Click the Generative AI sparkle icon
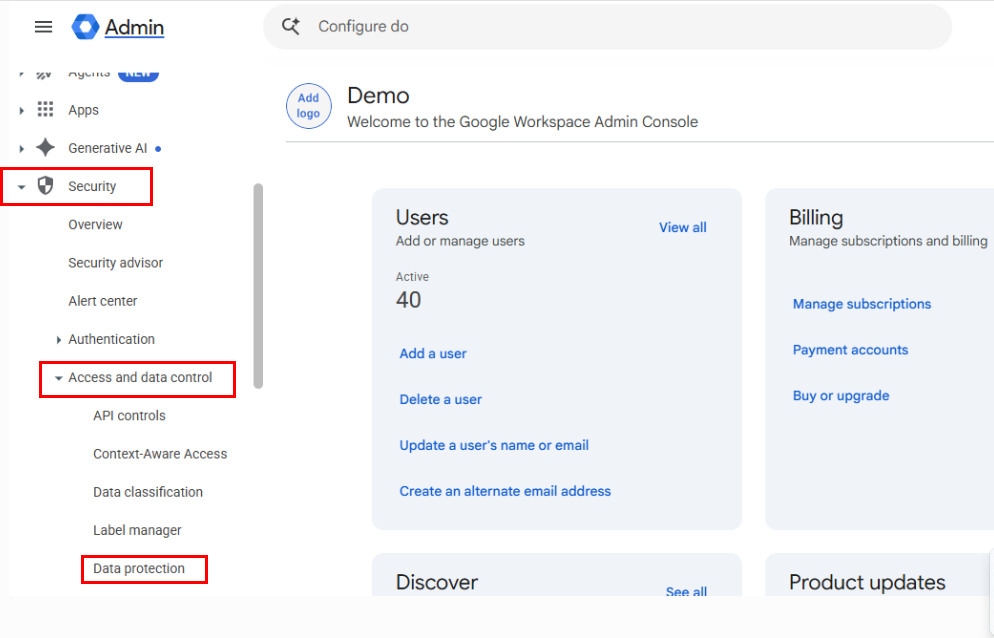This screenshot has height=638, width=994. (45, 147)
